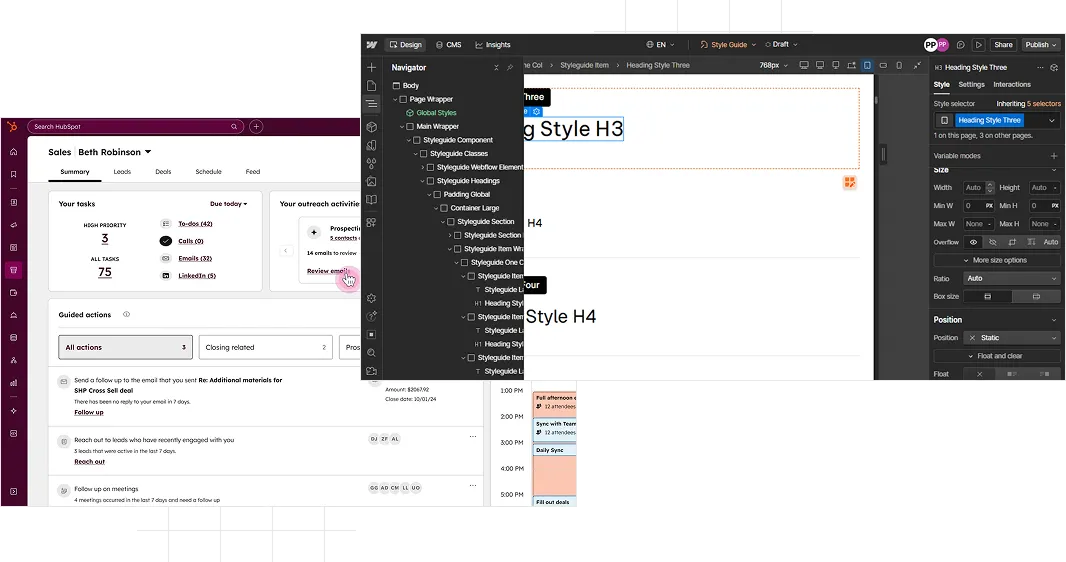The image size is (1066, 562).
Task: Open the HubSpot reporting bar-chart icon
Action: click(x=14, y=383)
